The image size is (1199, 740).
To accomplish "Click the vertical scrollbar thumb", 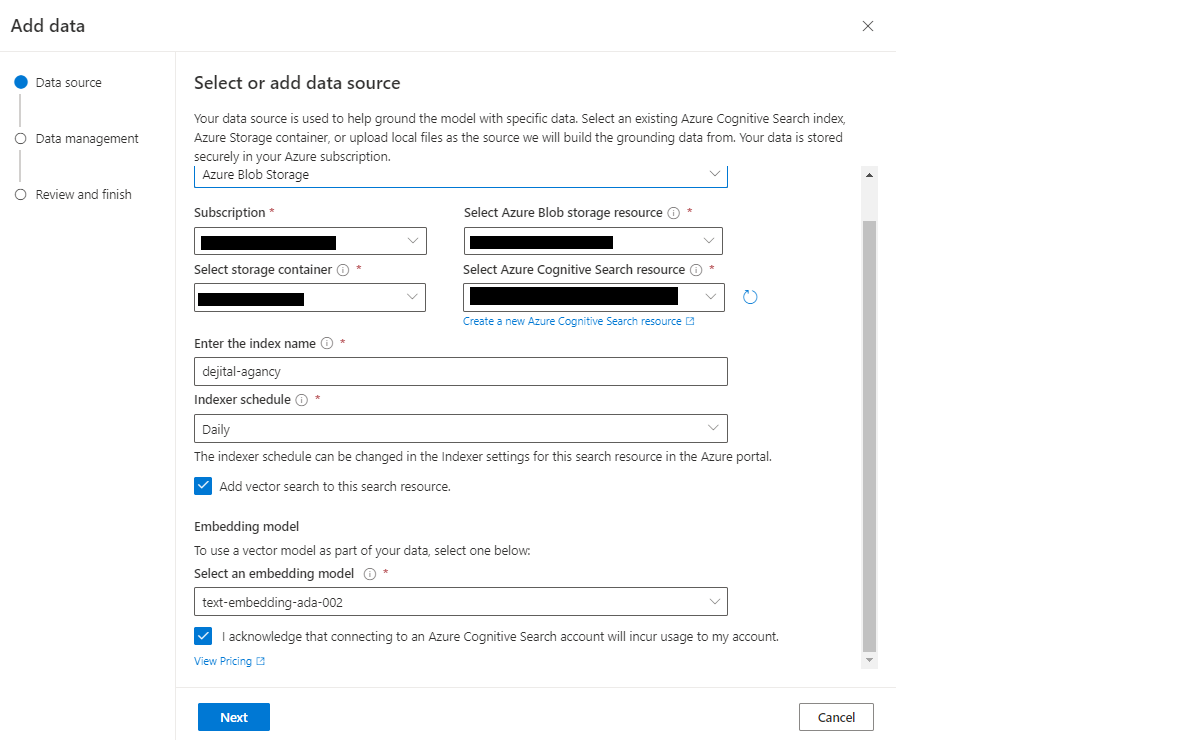I will point(869,436).
